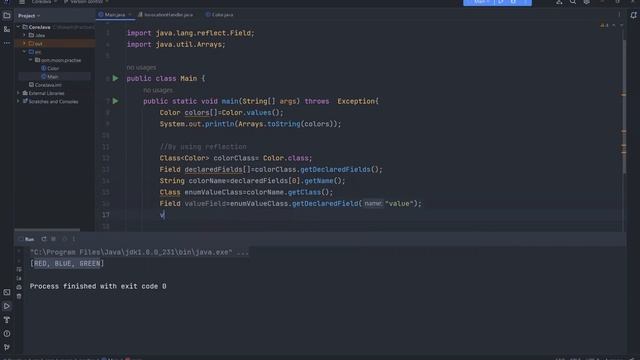Open Run tool window from left stripe
Viewport: 640px width, 360px height.
tap(7, 306)
